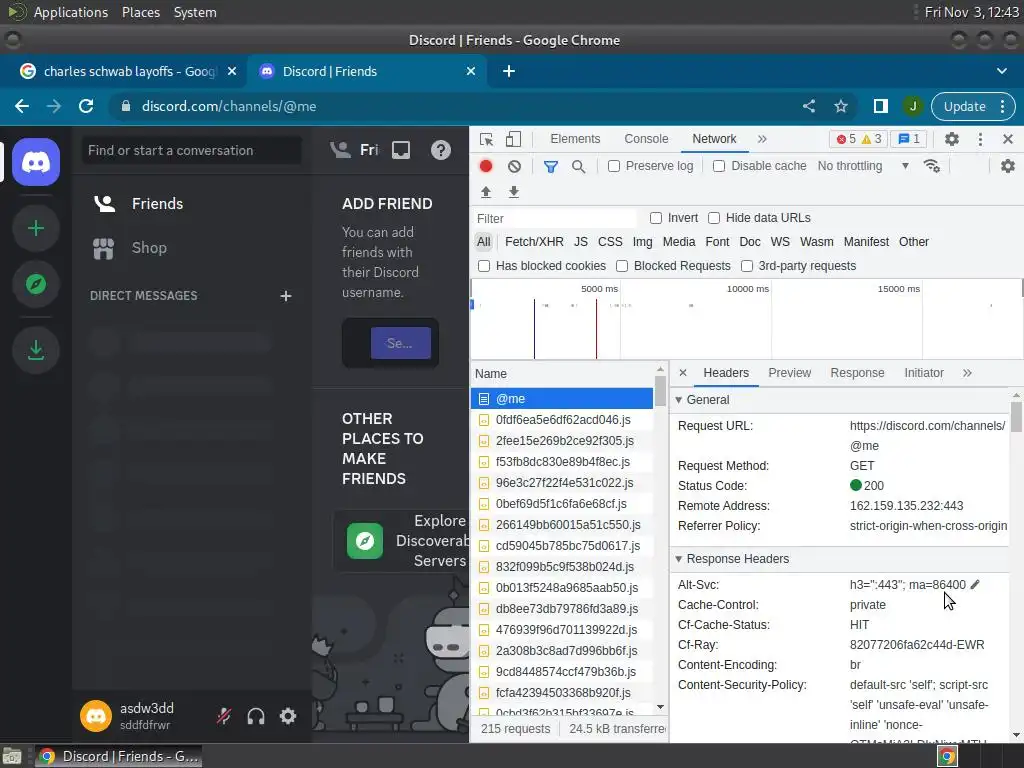Check Blocked Requests checkbox

coord(622,266)
